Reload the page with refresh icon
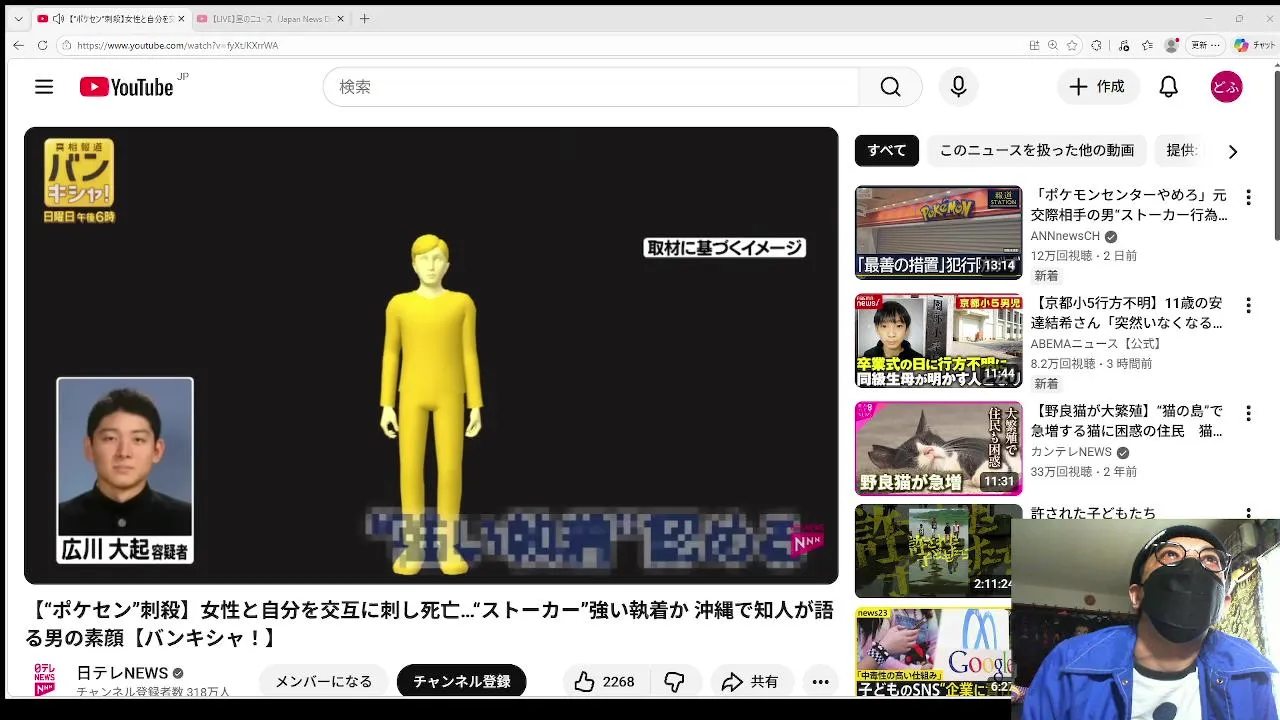Image resolution: width=1280 pixels, height=720 pixels. click(42, 45)
